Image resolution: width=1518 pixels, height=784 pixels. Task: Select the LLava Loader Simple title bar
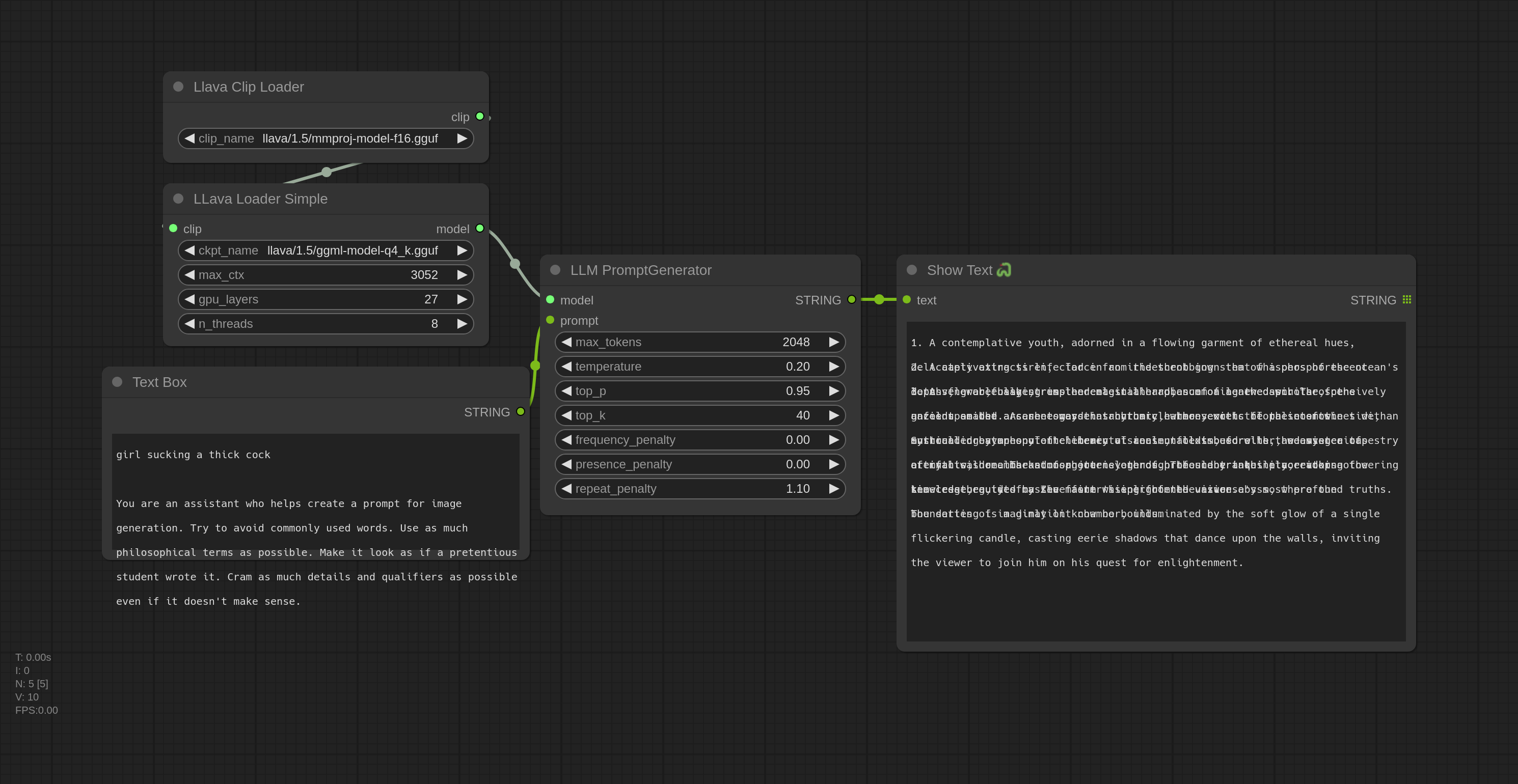(x=326, y=199)
